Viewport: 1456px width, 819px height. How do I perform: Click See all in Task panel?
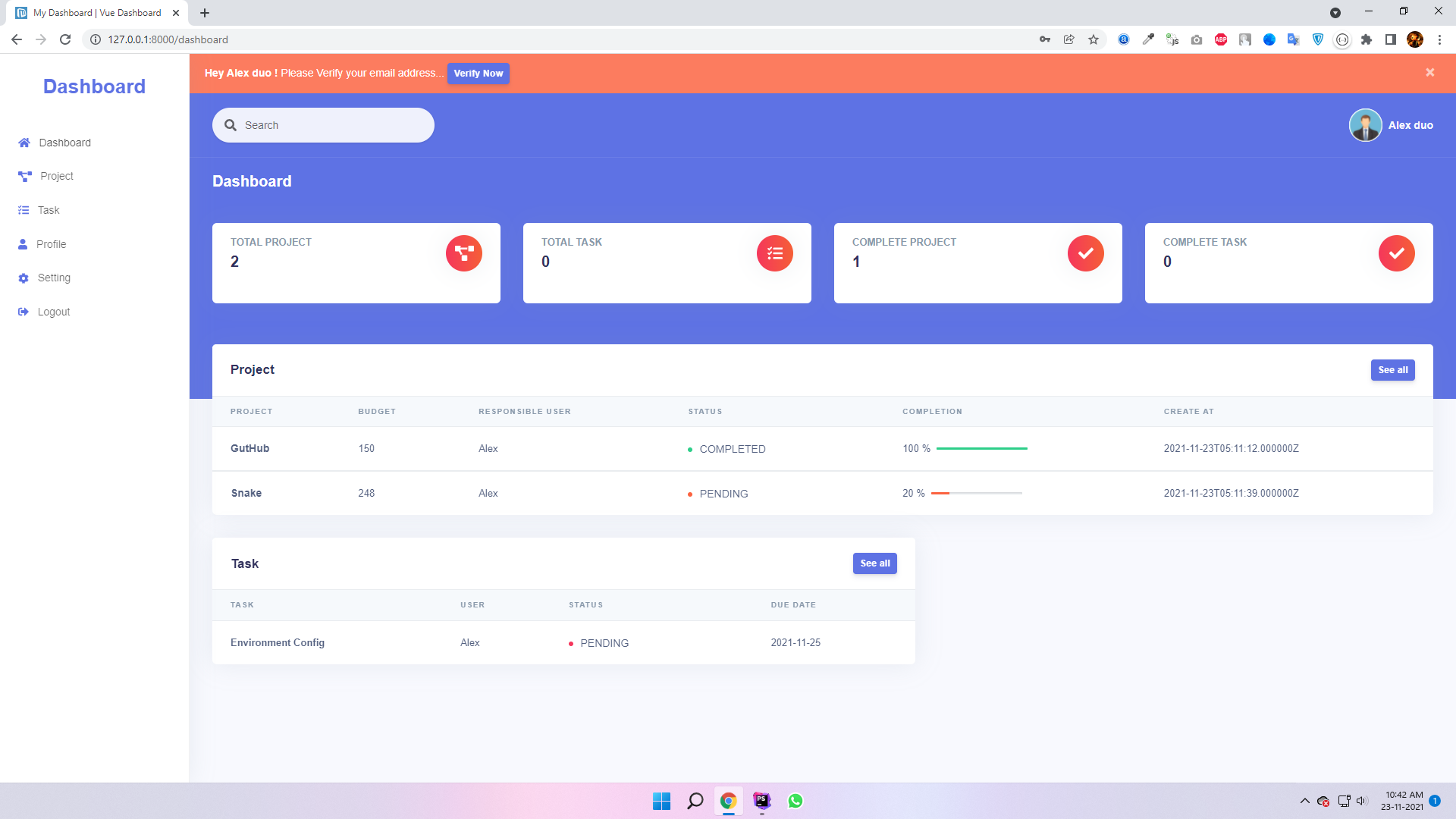(874, 563)
